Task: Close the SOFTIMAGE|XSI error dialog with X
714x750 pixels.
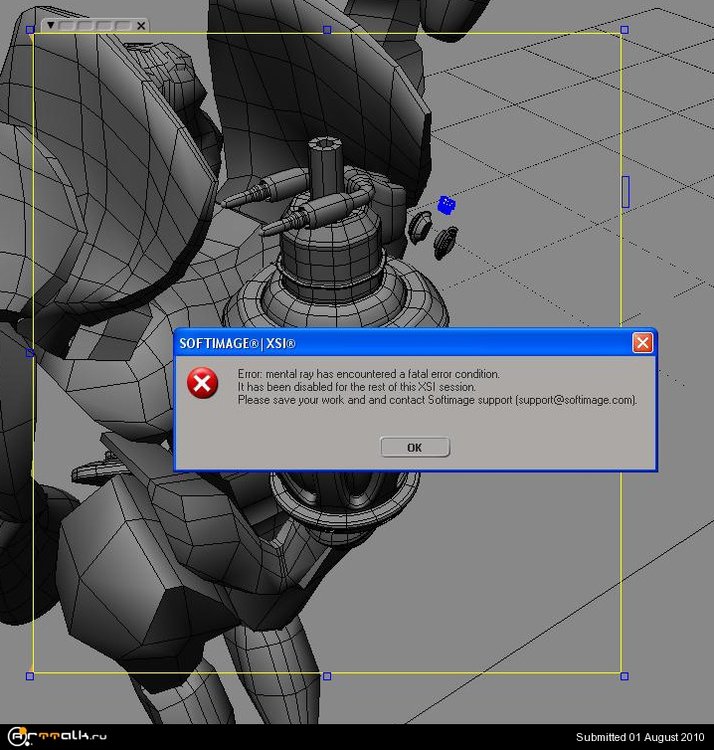Action: click(642, 343)
